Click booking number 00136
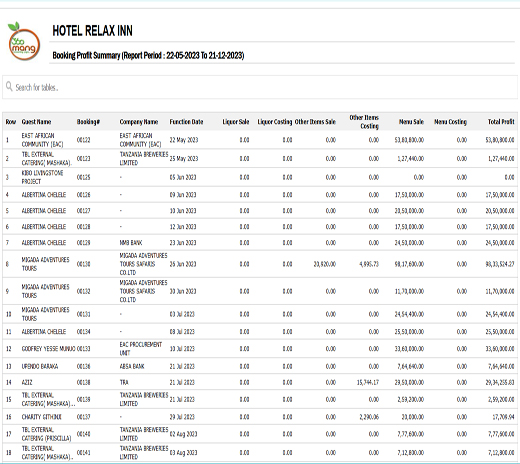Image resolution: width=520 pixels, height=464 pixels. tap(83, 366)
